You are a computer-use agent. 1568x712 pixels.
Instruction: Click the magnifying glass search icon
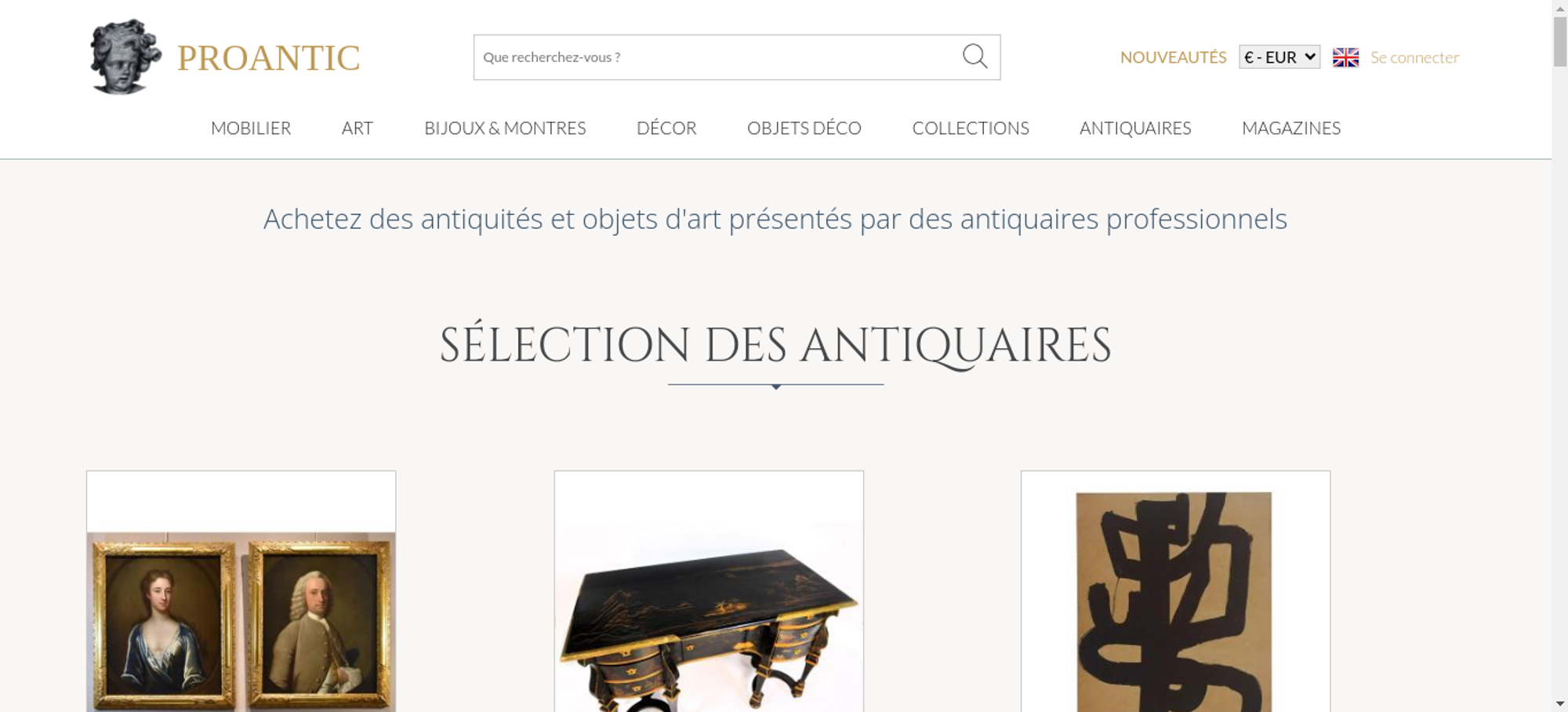pyautogui.click(x=975, y=56)
